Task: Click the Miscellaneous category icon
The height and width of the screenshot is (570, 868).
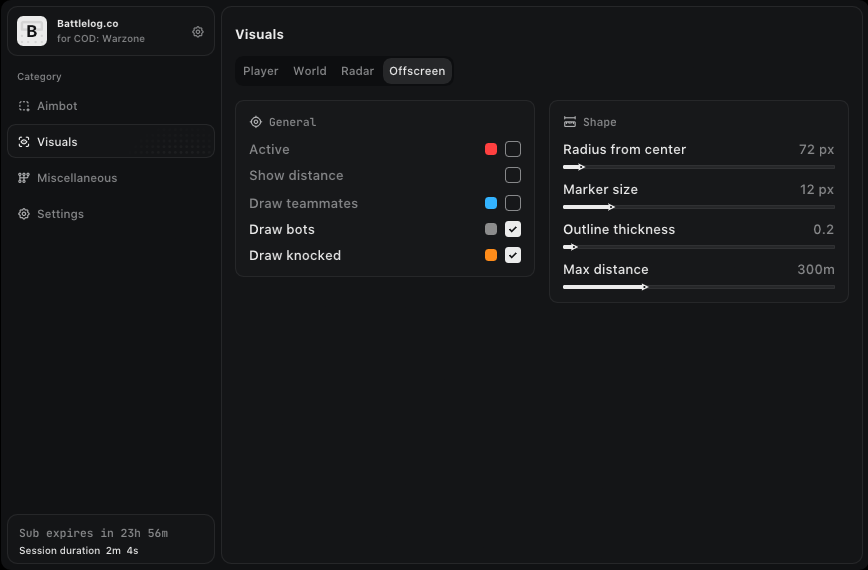Action: [x=24, y=178]
